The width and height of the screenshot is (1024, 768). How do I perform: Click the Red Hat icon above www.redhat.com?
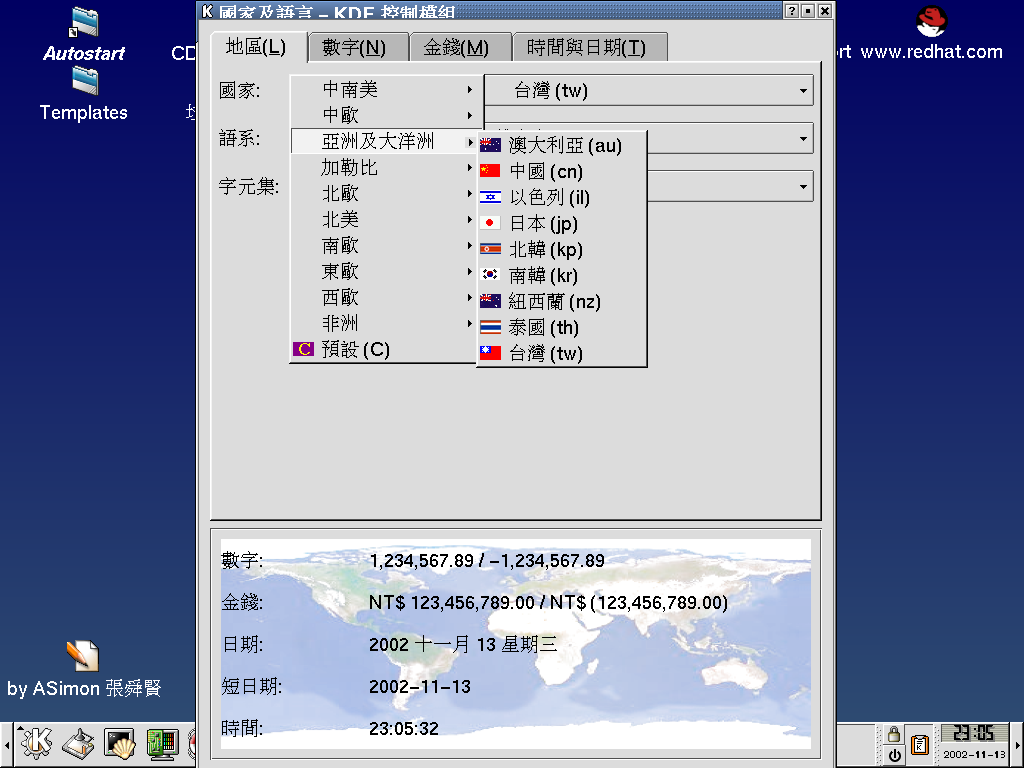[931, 22]
